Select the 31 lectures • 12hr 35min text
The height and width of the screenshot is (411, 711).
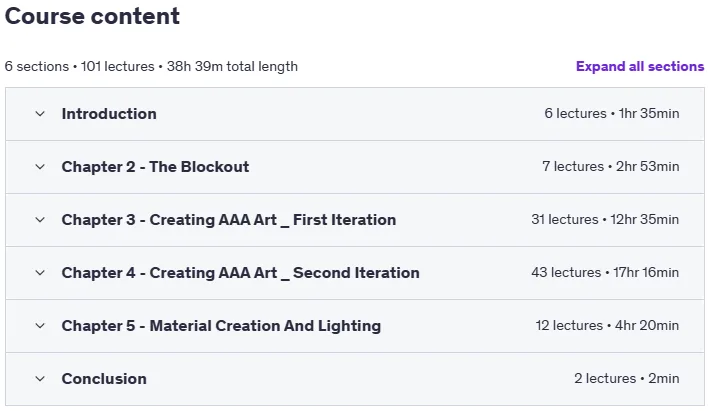(605, 220)
